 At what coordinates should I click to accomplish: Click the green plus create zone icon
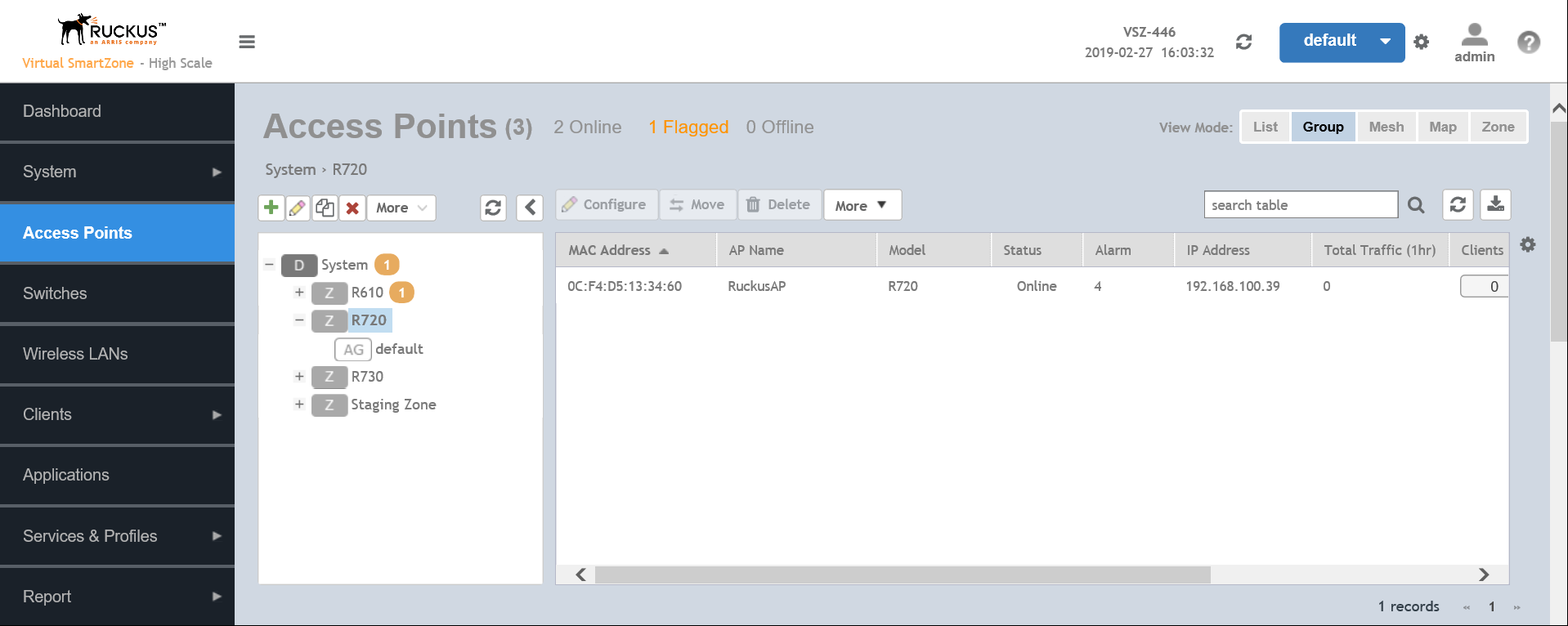coord(271,208)
